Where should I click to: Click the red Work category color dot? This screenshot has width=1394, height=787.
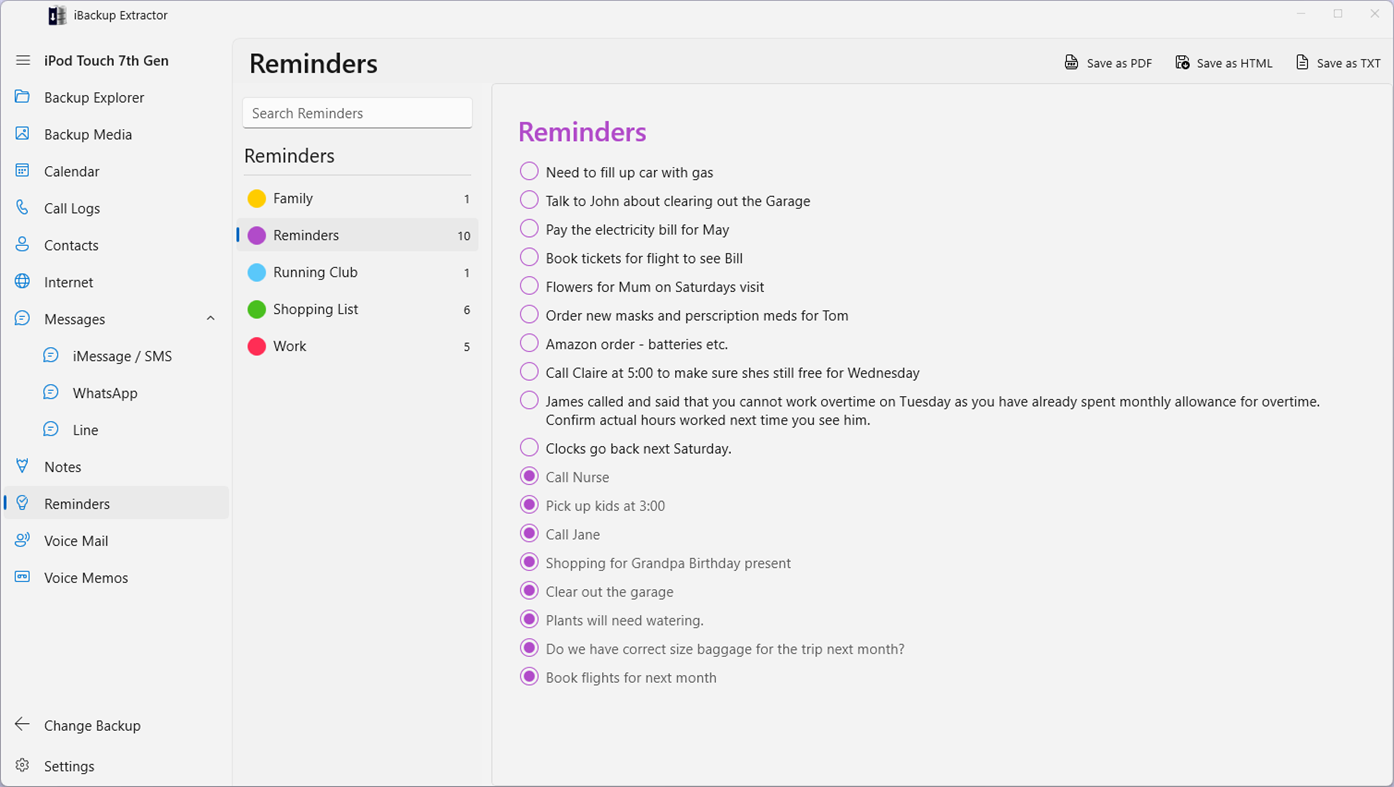[257, 346]
